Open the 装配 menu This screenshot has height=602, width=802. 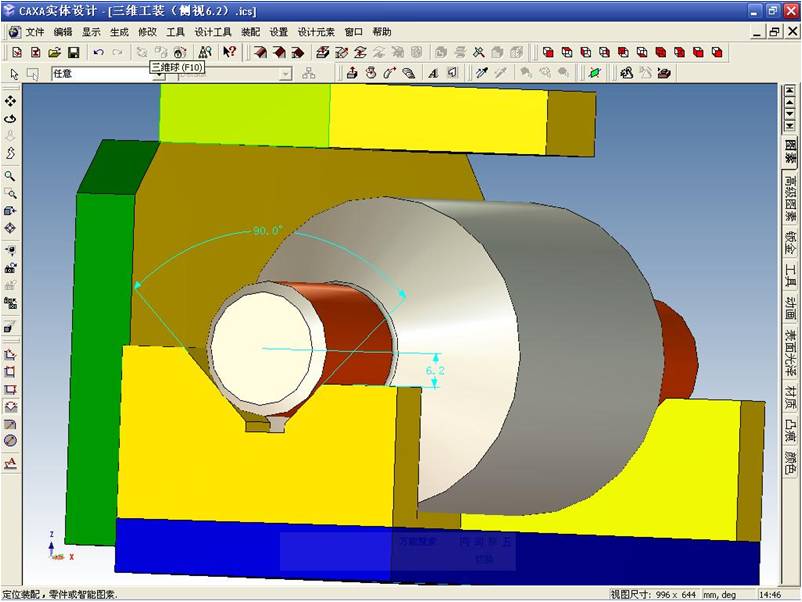tap(250, 32)
